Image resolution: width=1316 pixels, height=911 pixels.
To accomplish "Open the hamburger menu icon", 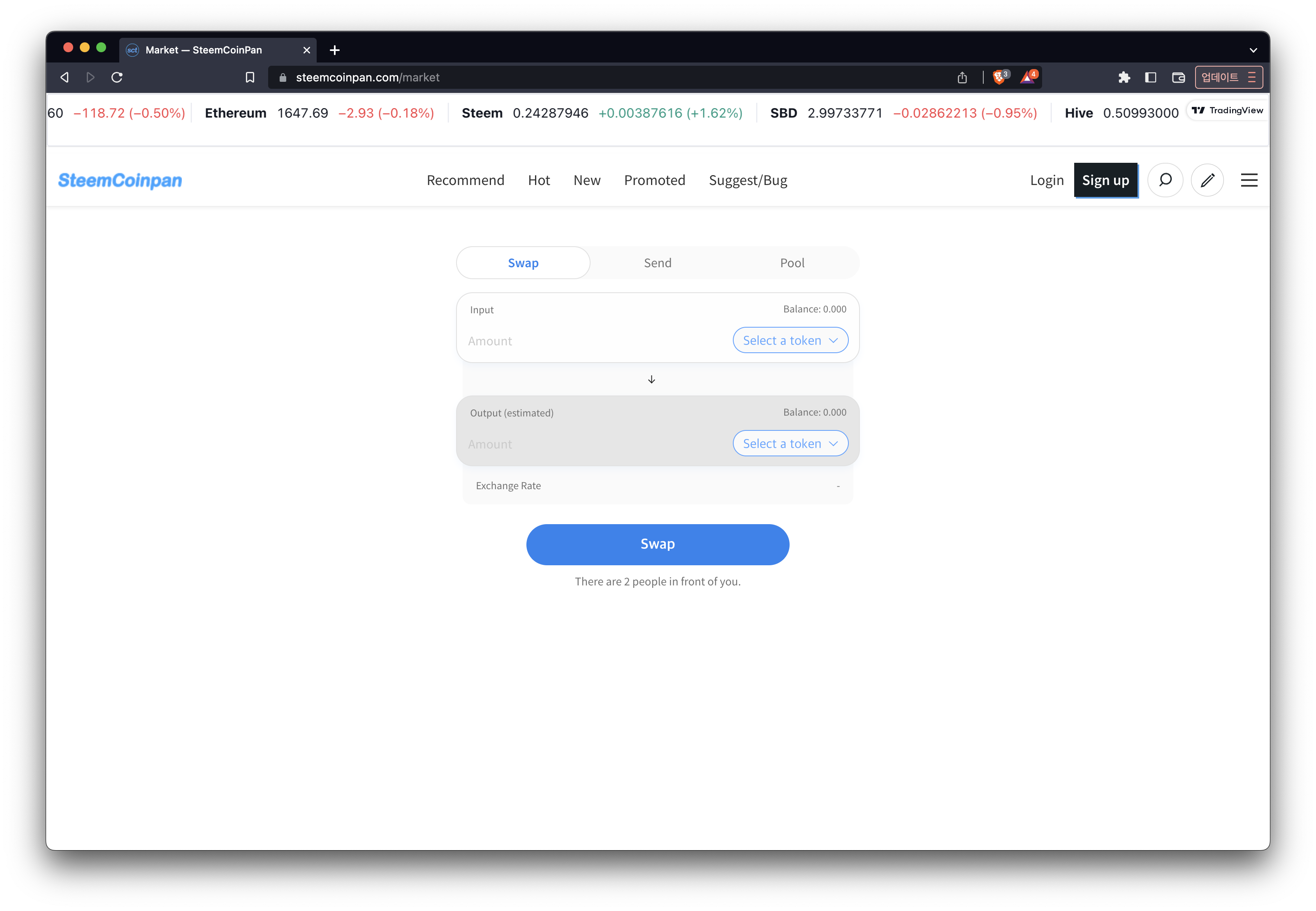I will (1249, 180).
